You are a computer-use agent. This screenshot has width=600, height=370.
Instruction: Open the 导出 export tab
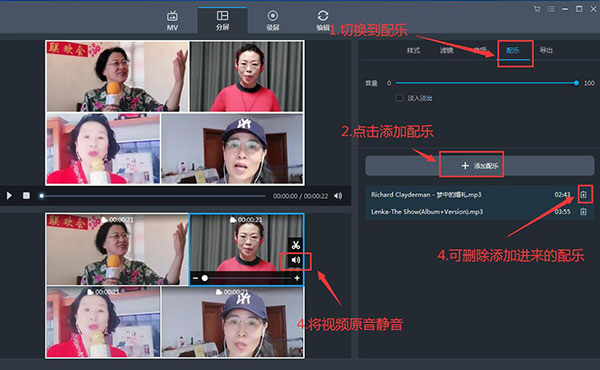click(x=546, y=50)
